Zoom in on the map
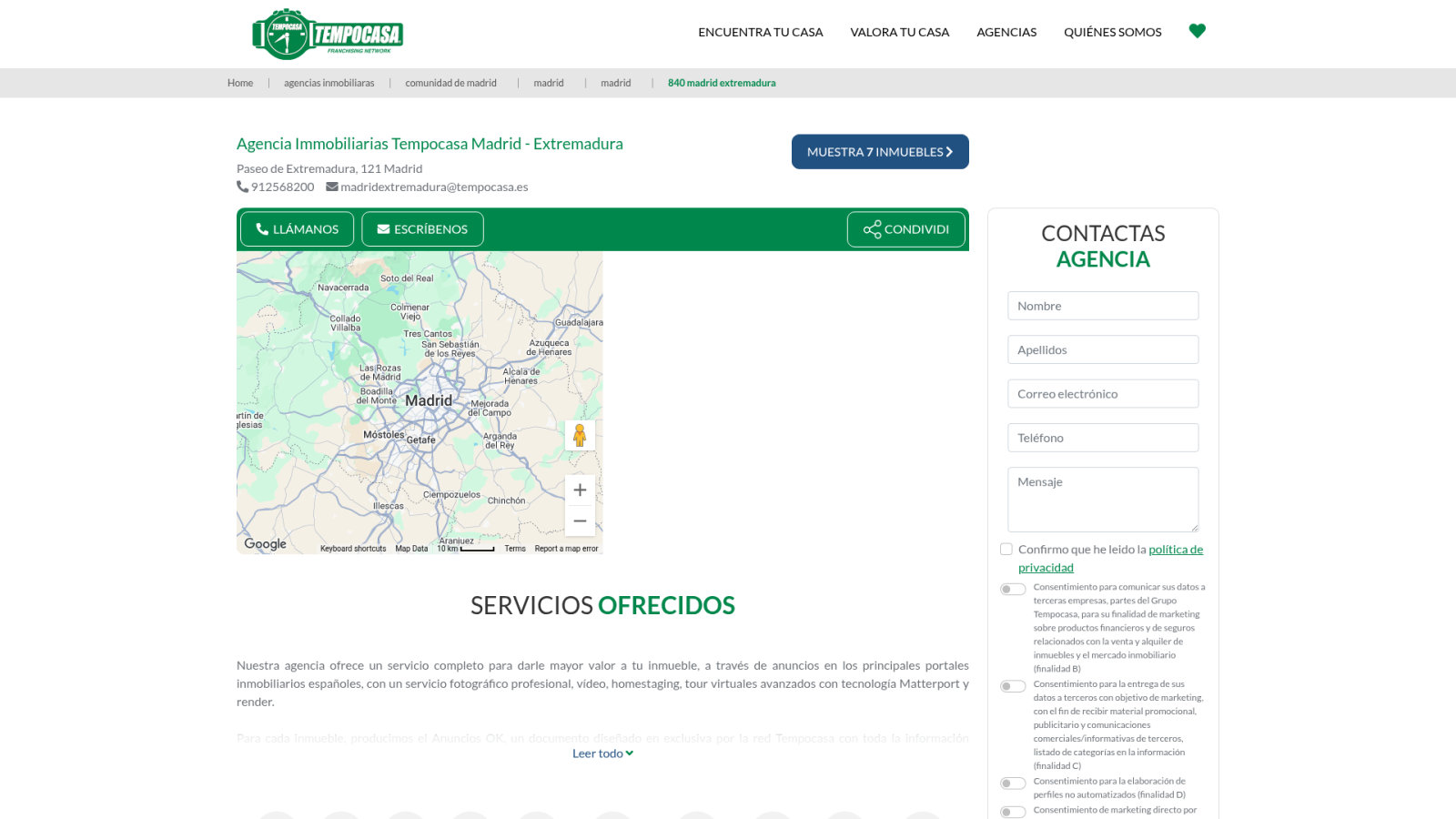Image resolution: width=1456 pixels, height=819 pixels. click(580, 490)
